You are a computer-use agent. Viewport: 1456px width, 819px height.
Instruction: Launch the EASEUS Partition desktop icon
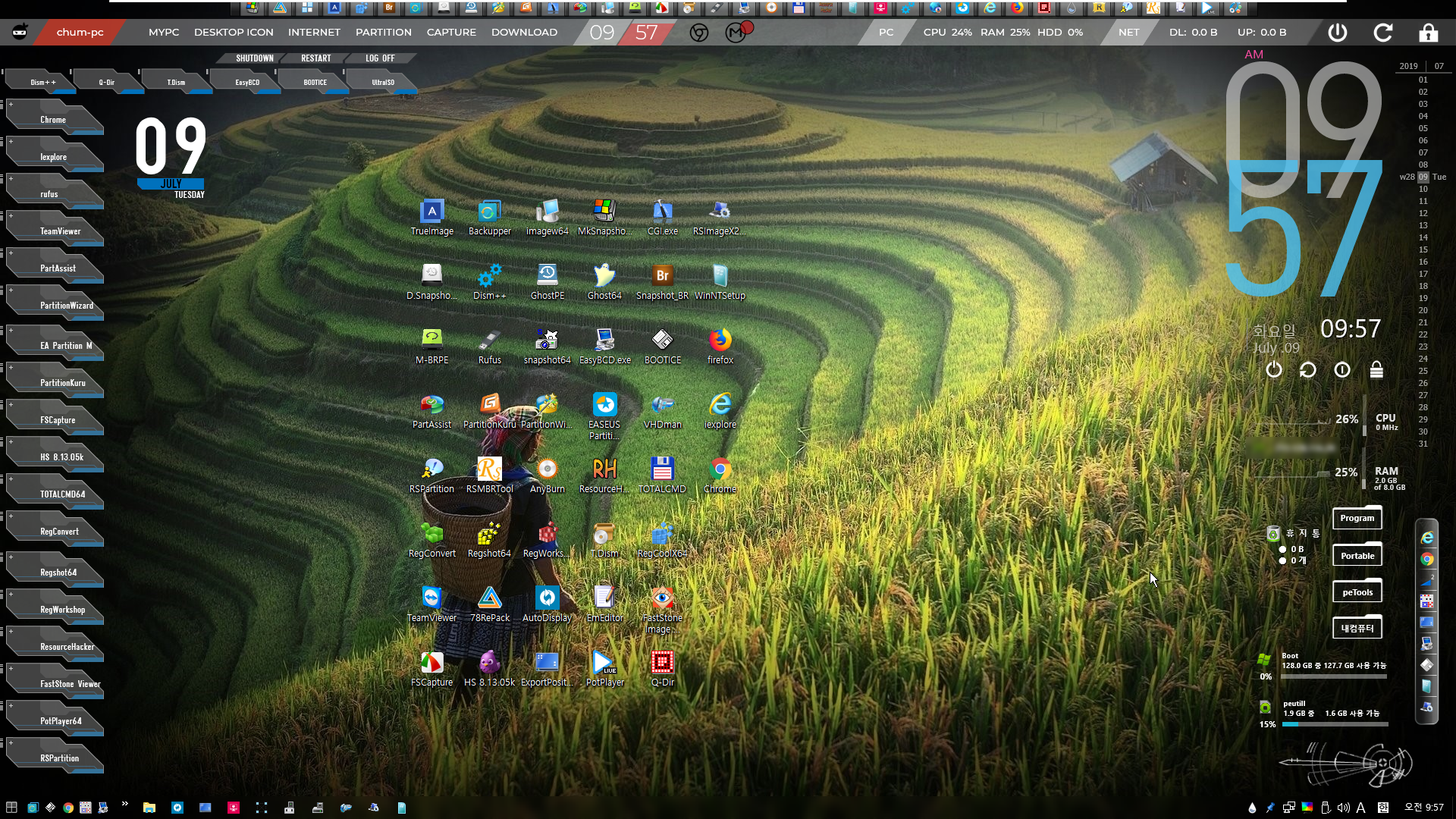pyautogui.click(x=604, y=416)
